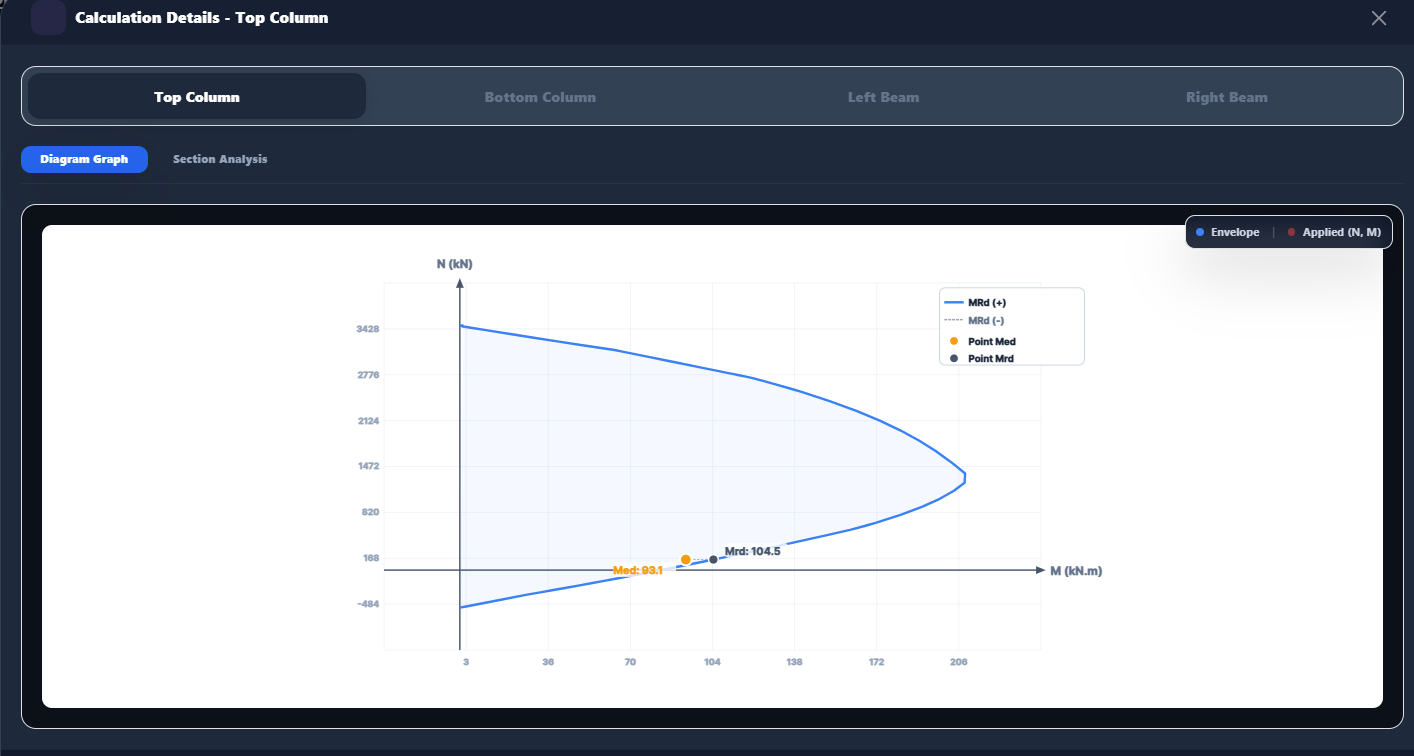
Task: Click the orange Med point on the chart
Action: [685, 560]
